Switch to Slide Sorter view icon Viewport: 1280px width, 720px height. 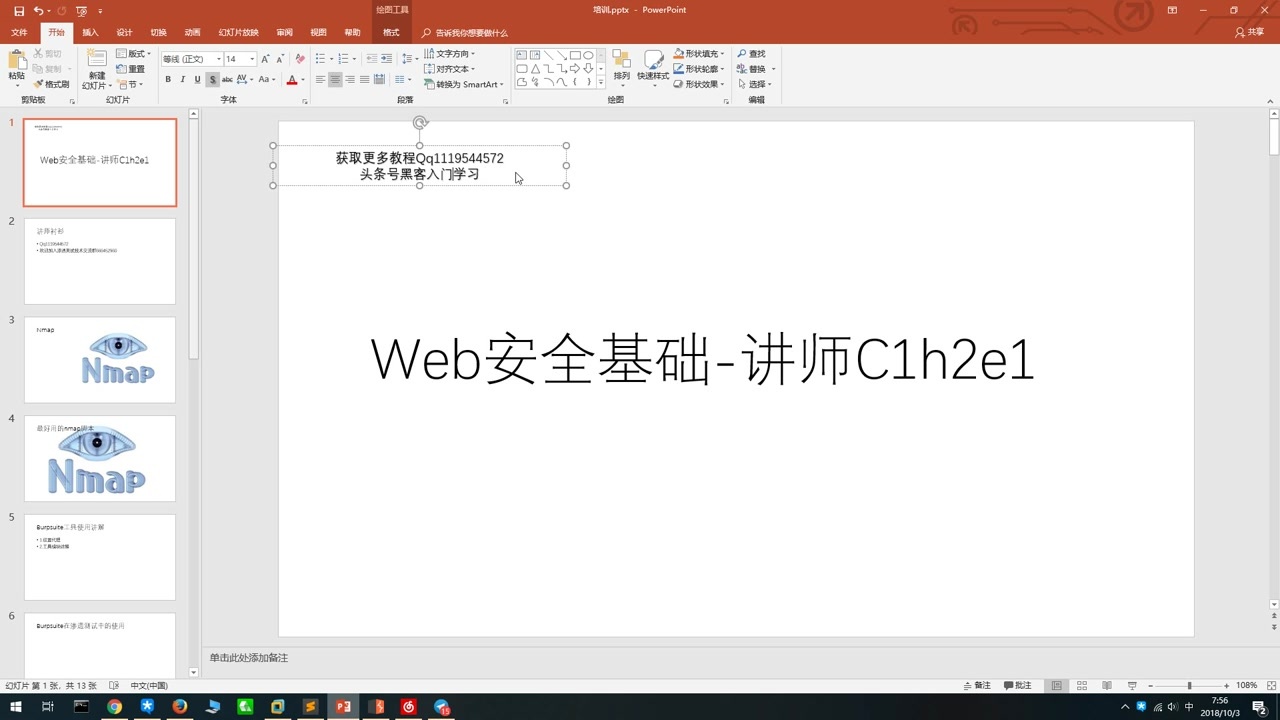pyautogui.click(x=1081, y=686)
